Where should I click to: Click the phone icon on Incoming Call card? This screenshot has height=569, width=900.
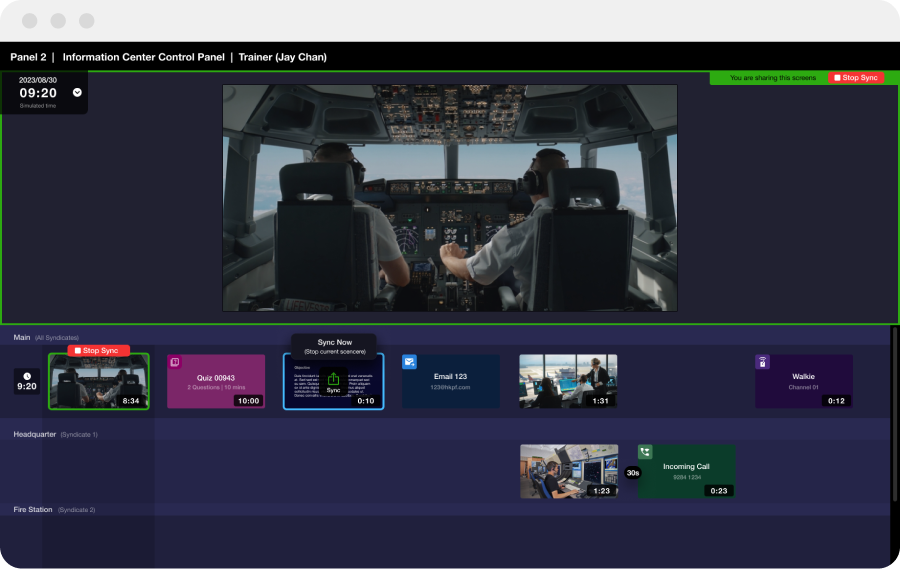(645, 452)
